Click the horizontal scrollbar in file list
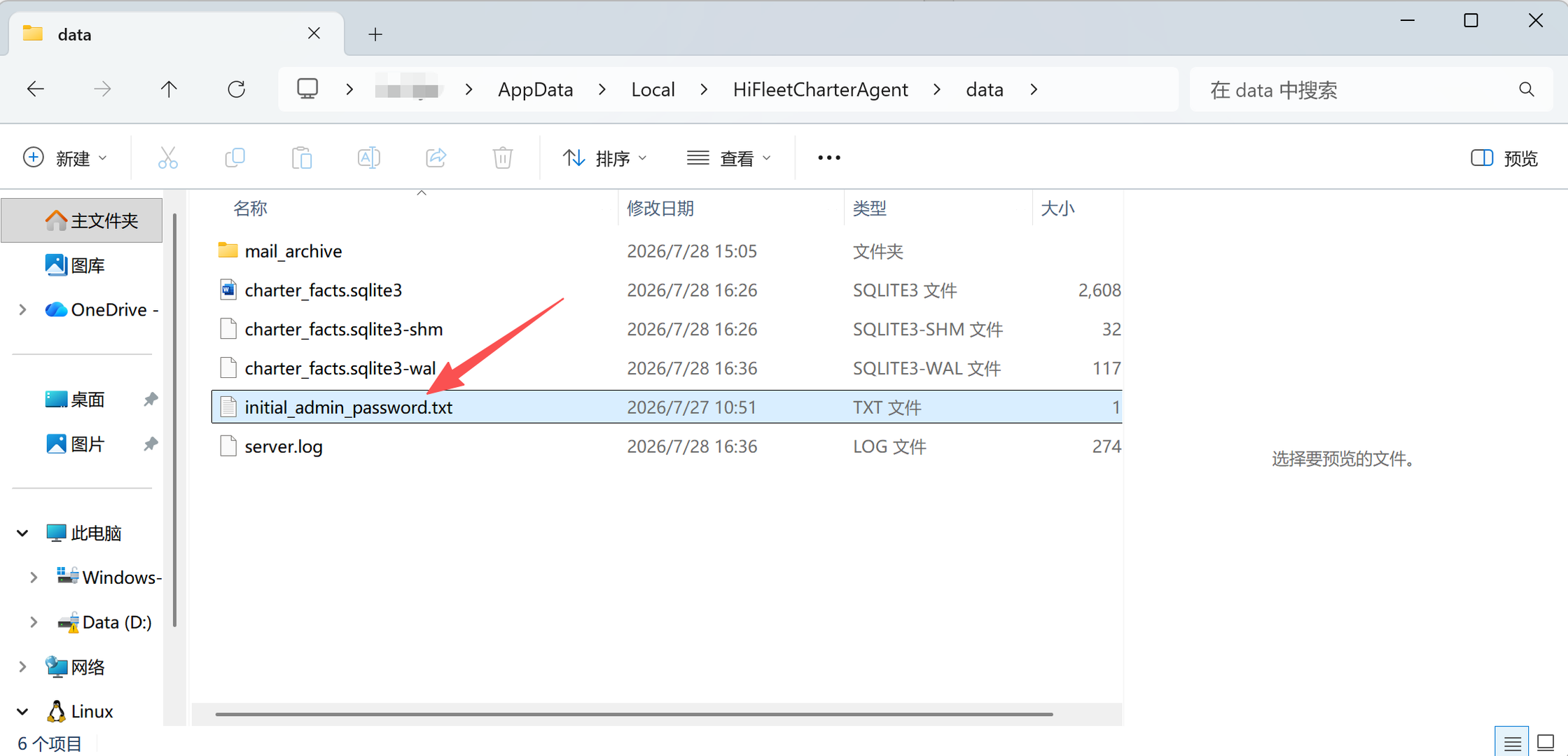1568x756 pixels. (634, 714)
